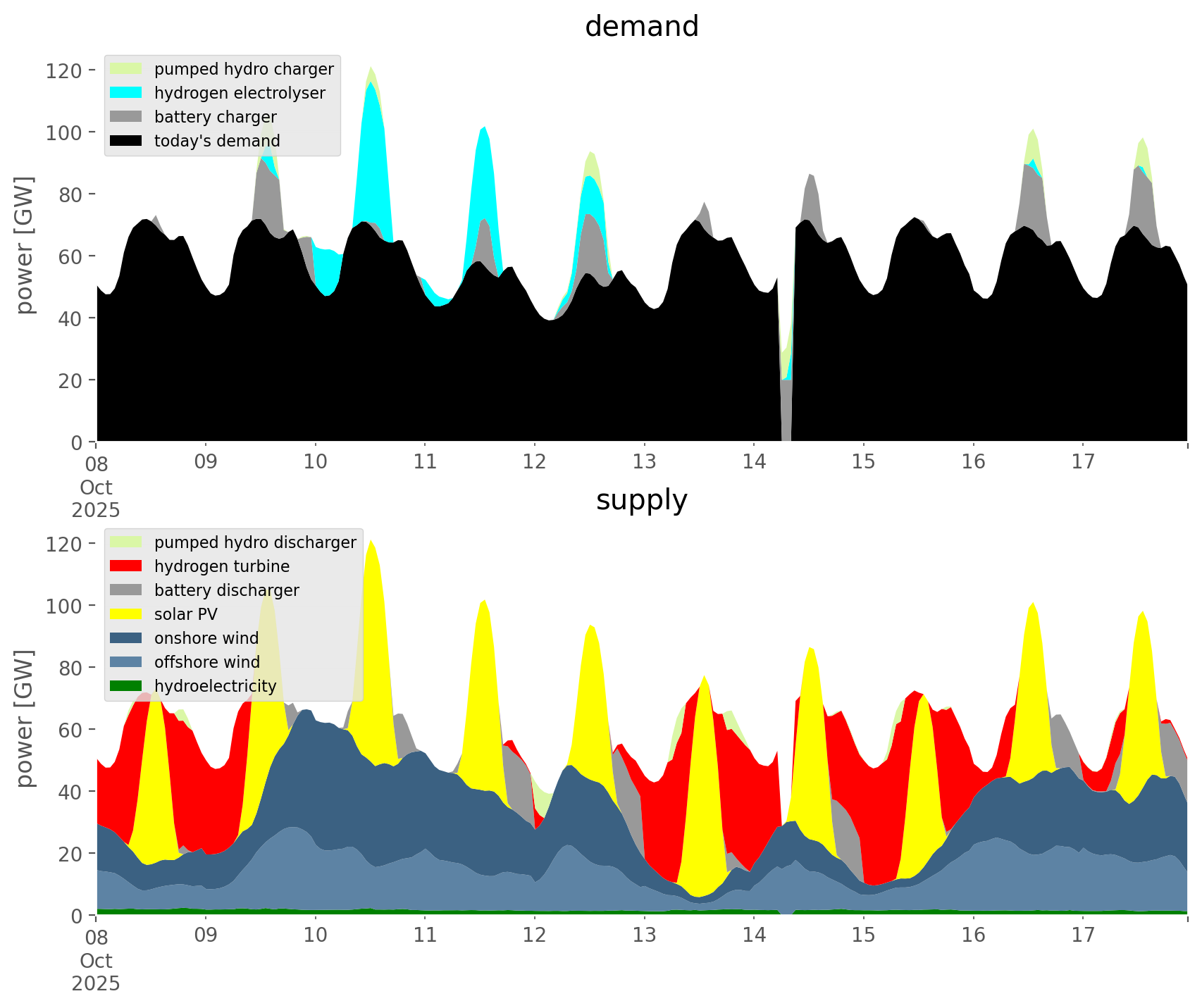This screenshot has height=1008, width=1202.
Task: Click the "supply" chart title
Action: click(x=641, y=500)
